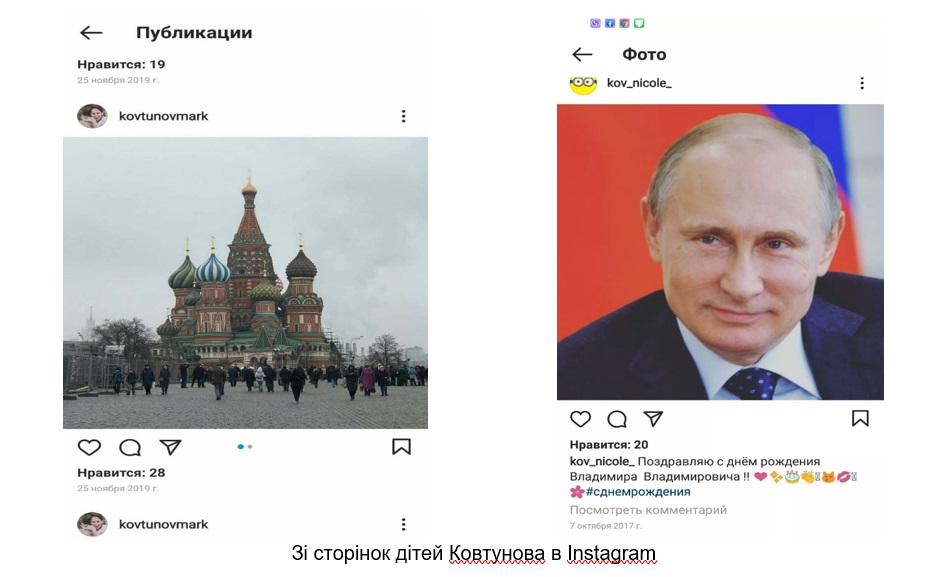Save the kov_nicole_ post with bookmark
This screenshot has width=951, height=577.
point(860,418)
